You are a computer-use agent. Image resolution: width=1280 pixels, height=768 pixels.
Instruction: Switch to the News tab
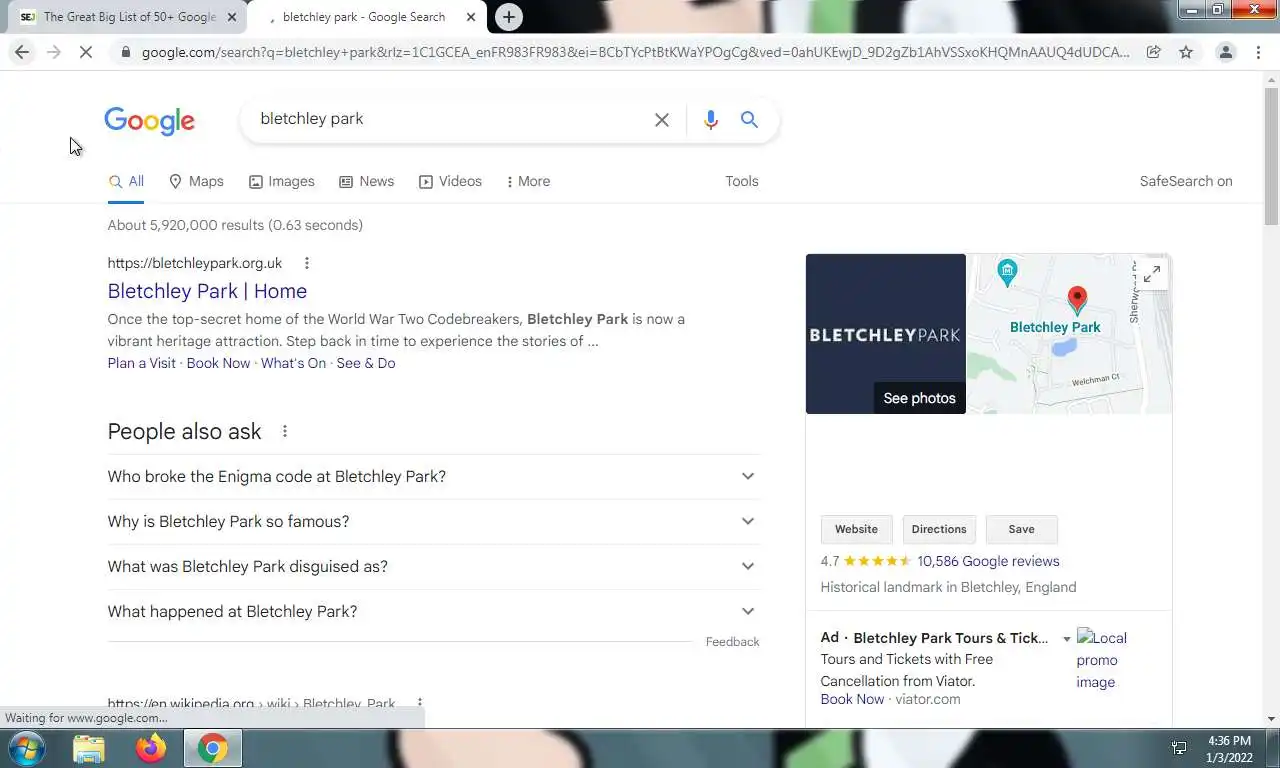click(367, 182)
